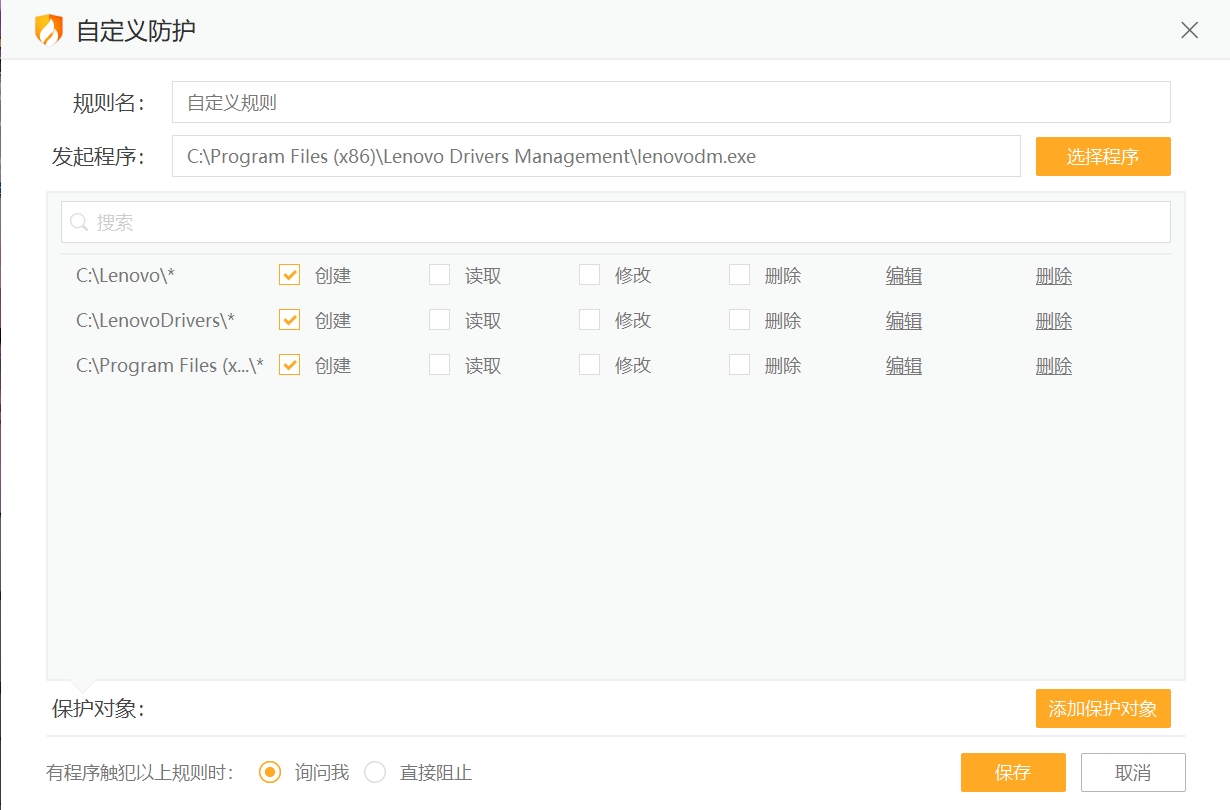Uncheck 创建 for the C:\Lenovo\* rule
This screenshot has height=810, width=1230.
tap(289, 274)
